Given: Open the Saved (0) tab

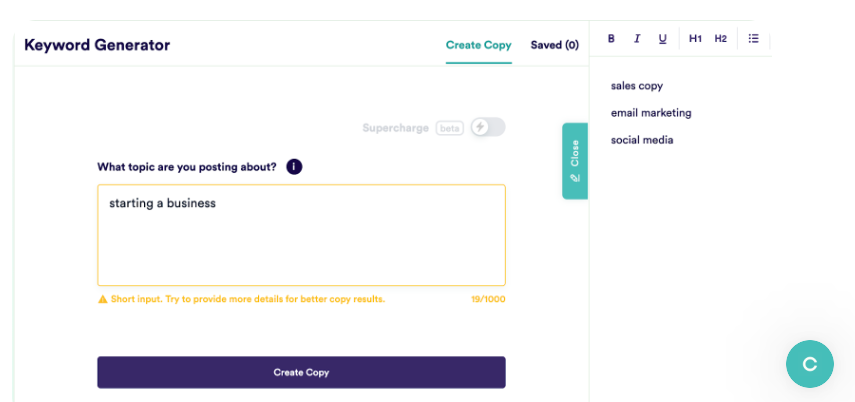Looking at the screenshot, I should coord(554,45).
